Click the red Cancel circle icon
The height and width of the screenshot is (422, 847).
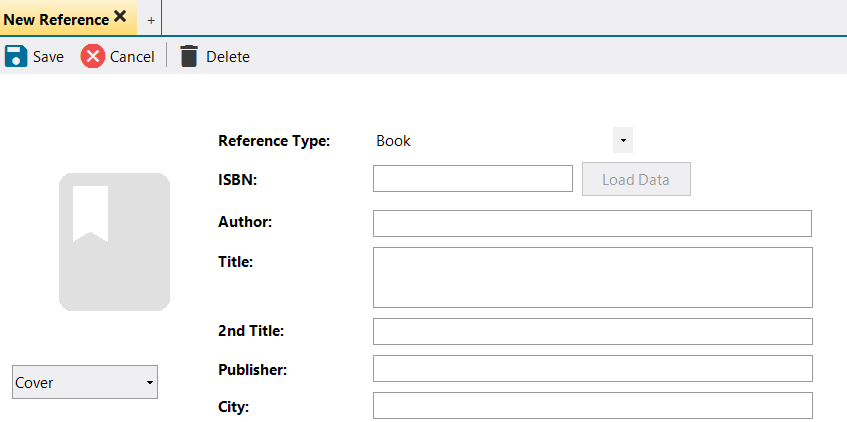[93, 56]
